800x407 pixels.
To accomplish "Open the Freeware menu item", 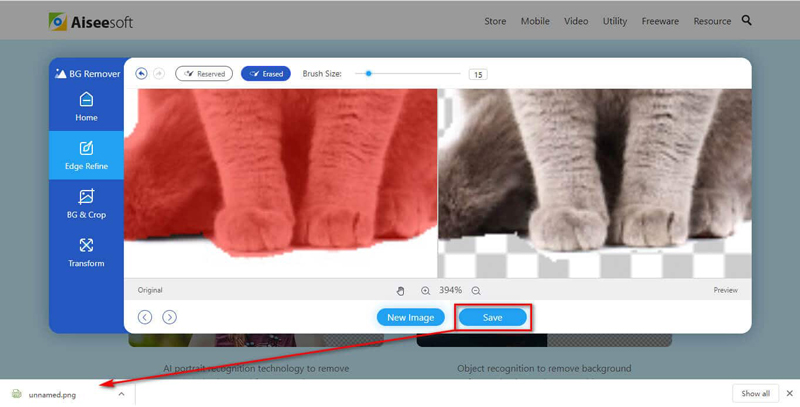I will click(660, 21).
